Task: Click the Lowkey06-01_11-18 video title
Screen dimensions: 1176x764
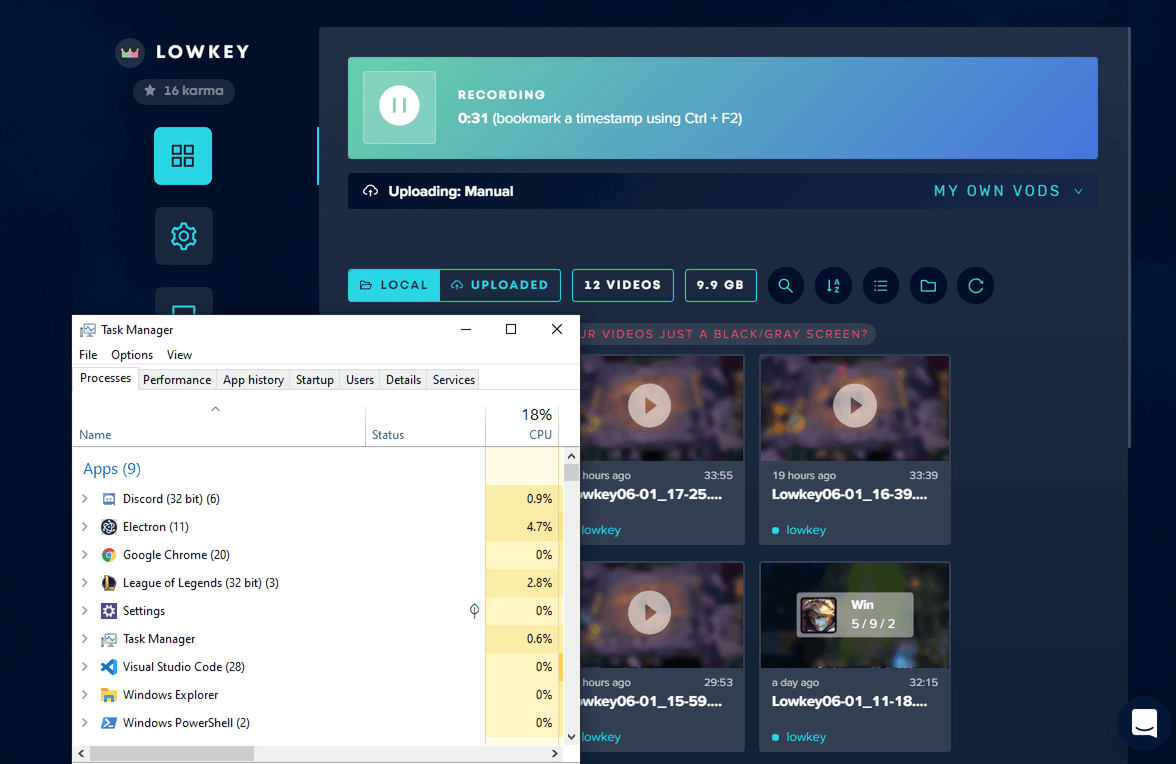Action: [x=849, y=702]
